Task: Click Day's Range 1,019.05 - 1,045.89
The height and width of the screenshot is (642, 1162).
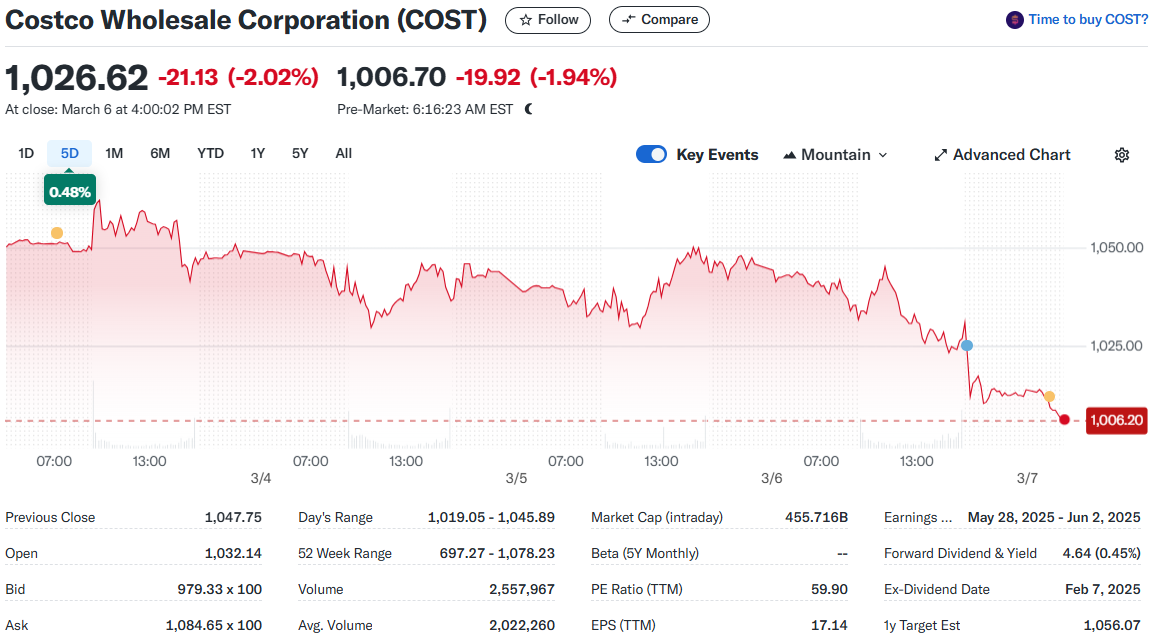Action: (x=491, y=517)
